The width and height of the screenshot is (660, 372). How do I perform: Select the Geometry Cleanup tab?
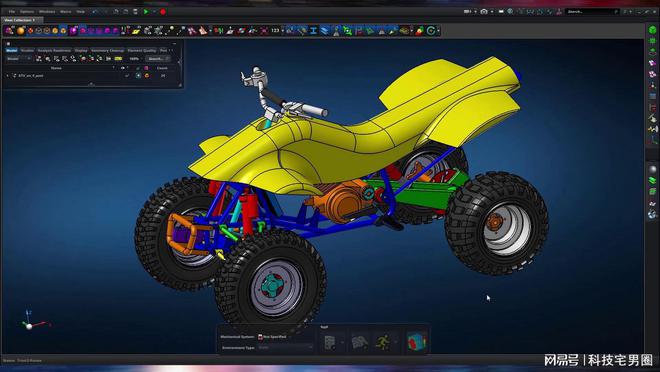coord(107,50)
